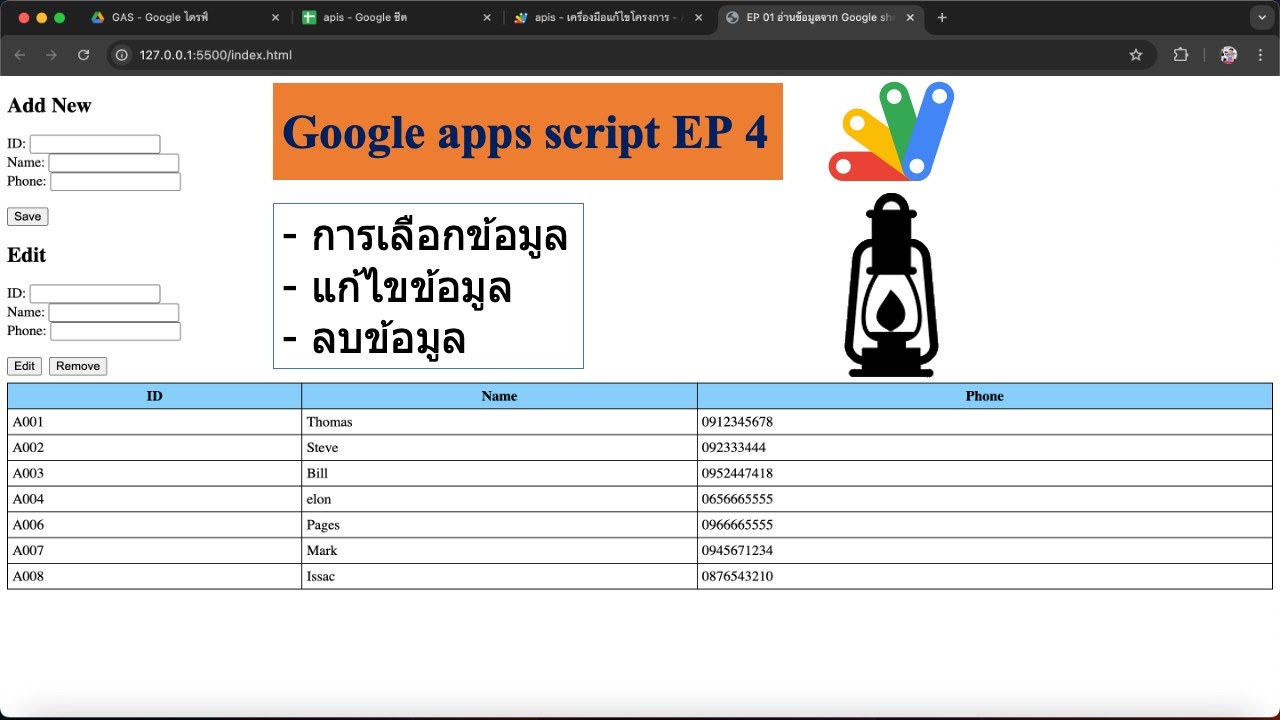Click the address bar URL 127.0.0.1:5500

[x=215, y=55]
